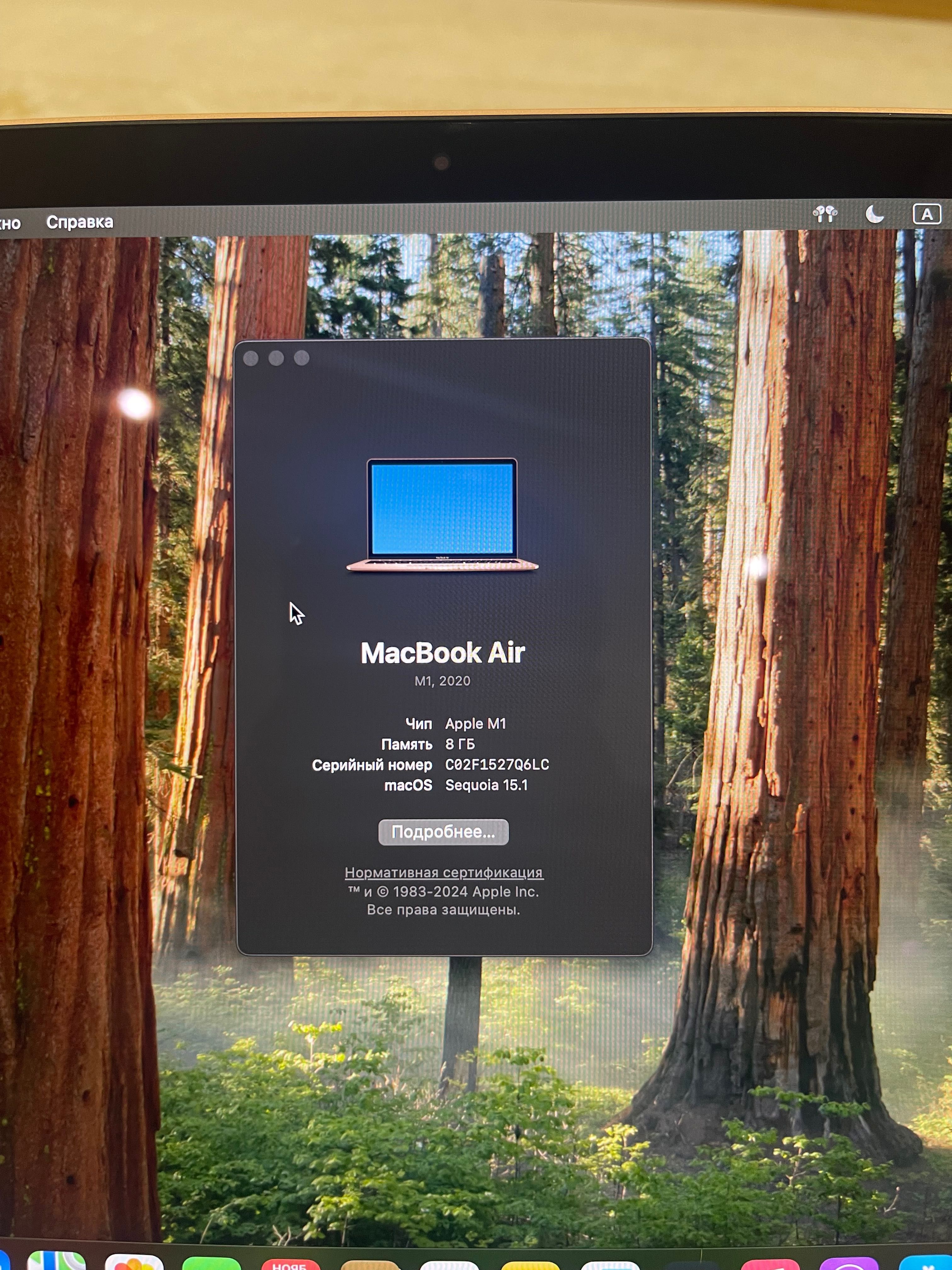Click the MacBook Air laptop image

442,515
